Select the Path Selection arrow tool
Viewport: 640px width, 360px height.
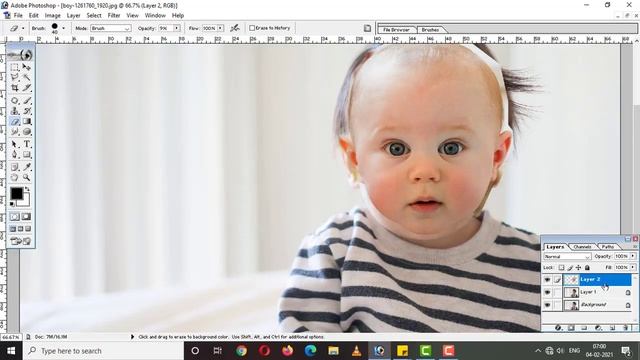(15, 144)
